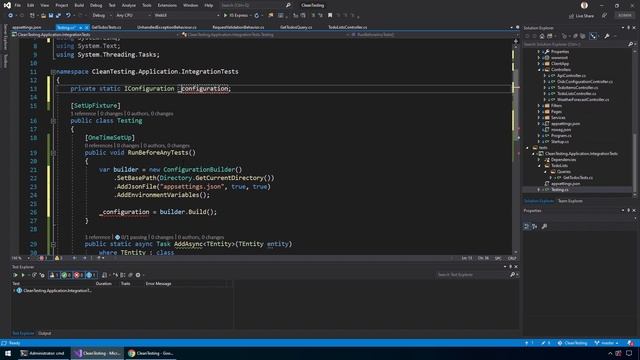
Task: Click the Undo toolbar icon
Action: 68,16
